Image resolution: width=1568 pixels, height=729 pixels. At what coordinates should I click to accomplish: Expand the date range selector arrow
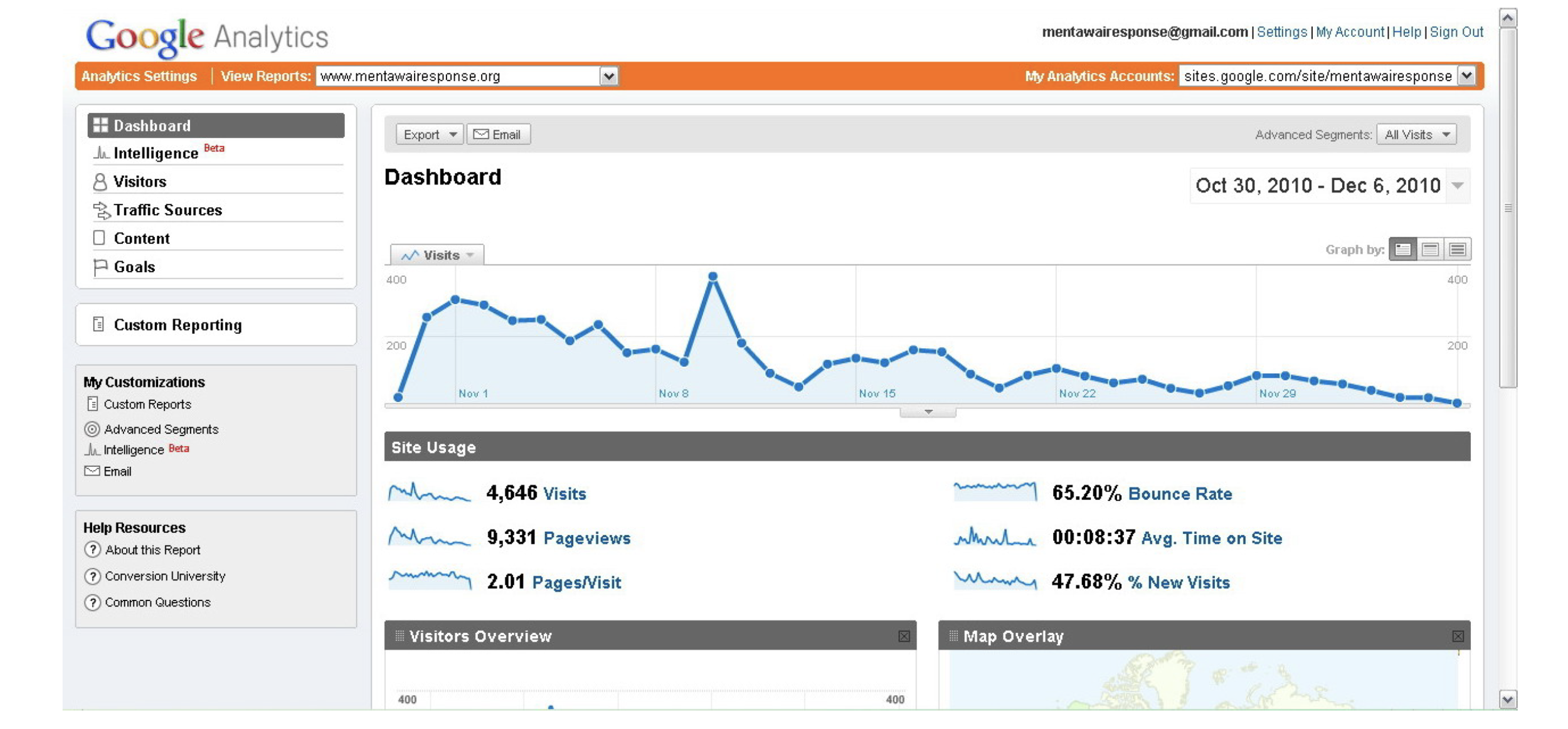click(x=1458, y=186)
